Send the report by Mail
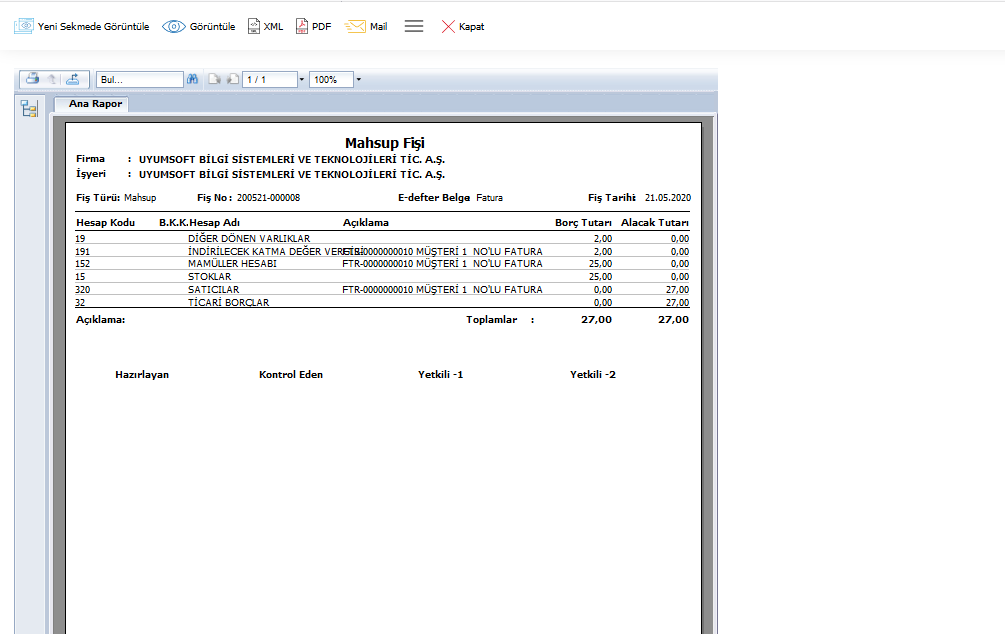The height and width of the screenshot is (634, 1005). pos(366,27)
